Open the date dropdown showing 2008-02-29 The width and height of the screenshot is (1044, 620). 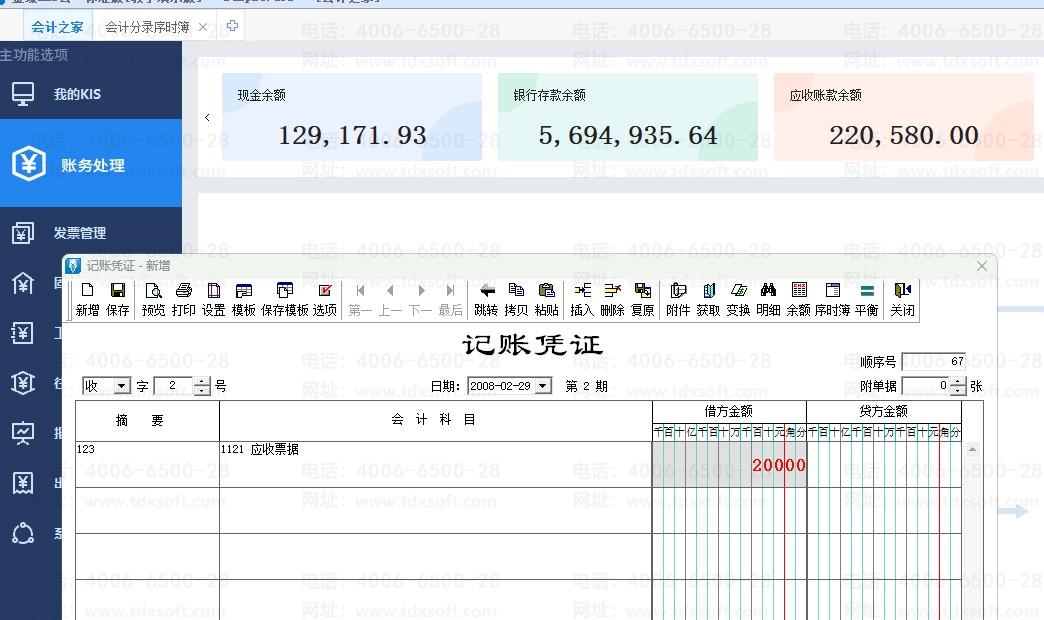click(x=543, y=386)
